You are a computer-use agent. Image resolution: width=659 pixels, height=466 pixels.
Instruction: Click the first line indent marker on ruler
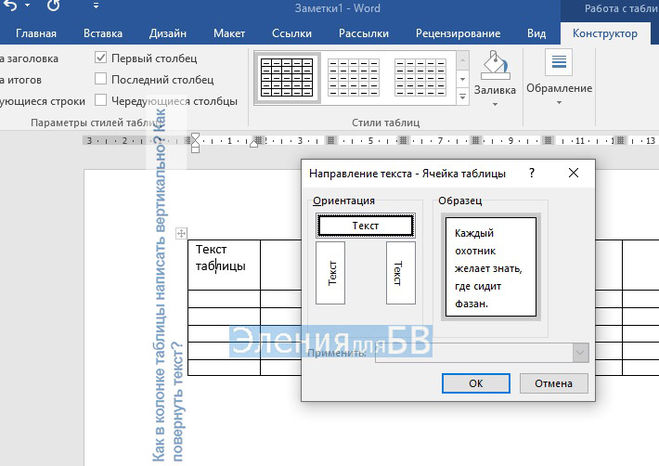195,138
